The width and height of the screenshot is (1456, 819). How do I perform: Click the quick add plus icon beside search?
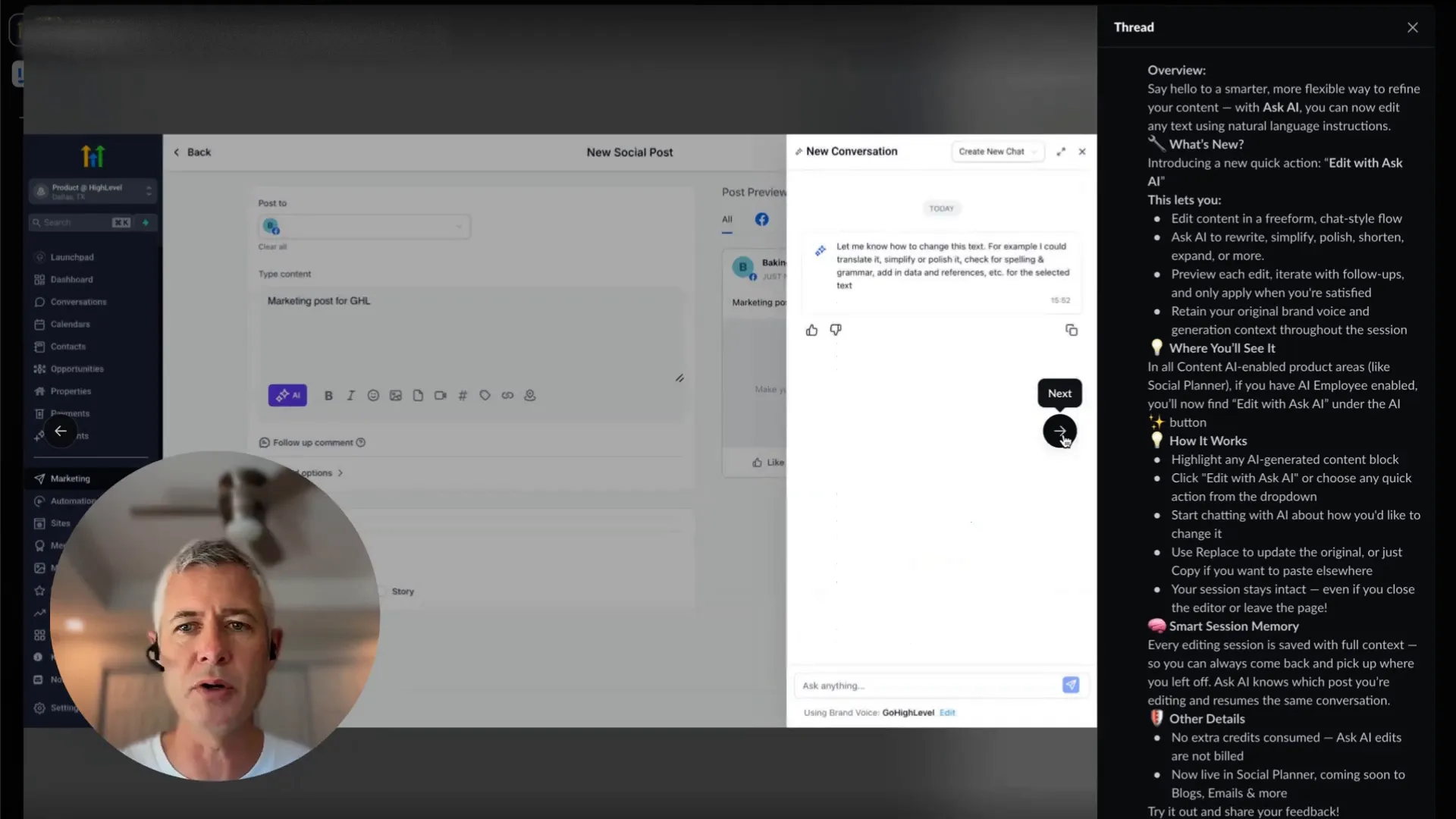click(146, 222)
